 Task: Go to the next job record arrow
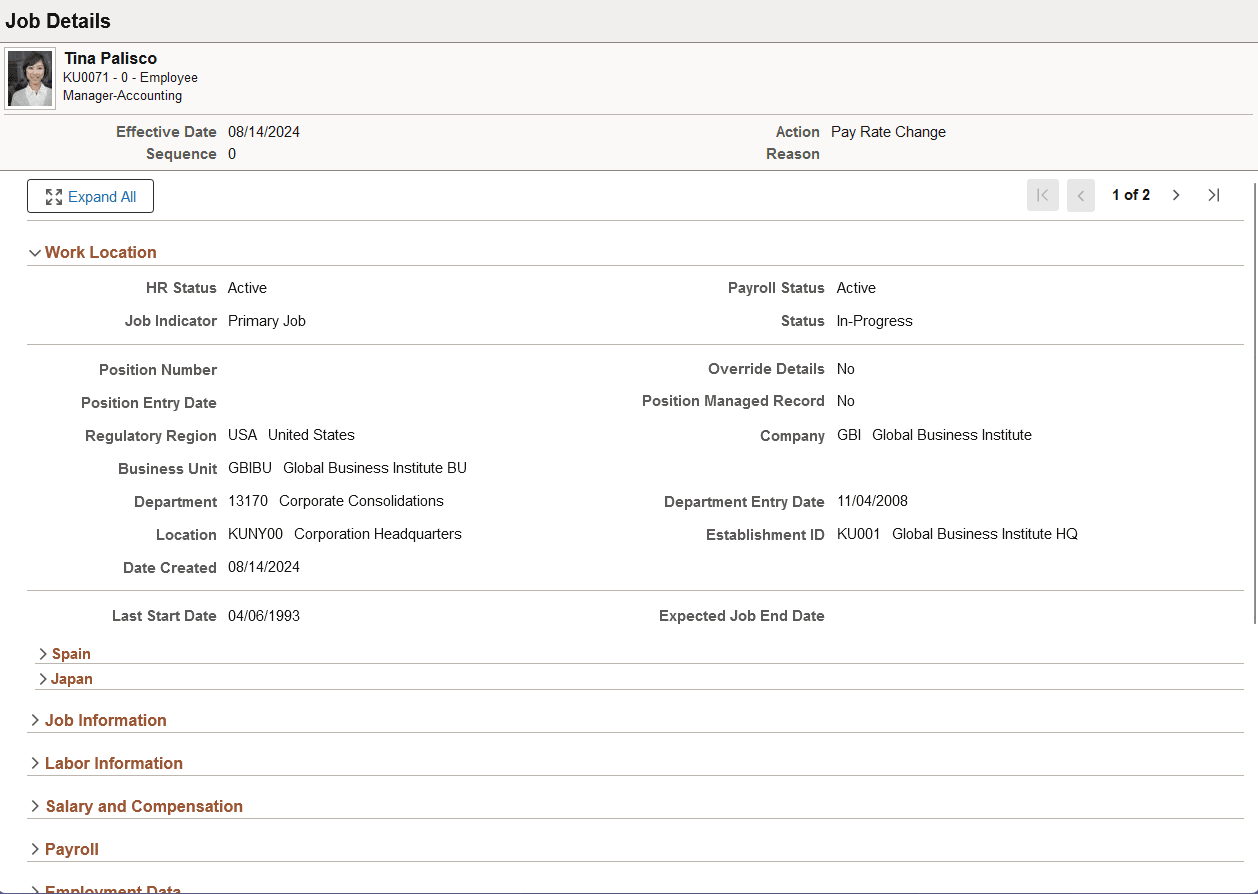tap(1176, 195)
